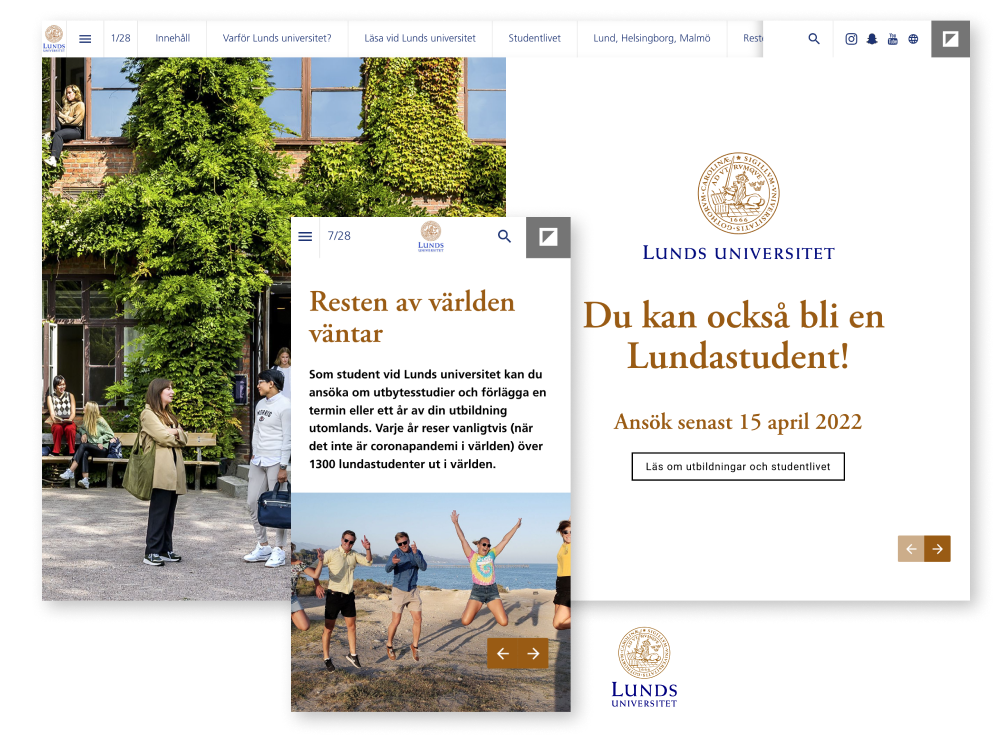Screen dimensions: 995x737
Task: Toggle fullscreen in the mobile preview
Action: [x=548, y=237]
